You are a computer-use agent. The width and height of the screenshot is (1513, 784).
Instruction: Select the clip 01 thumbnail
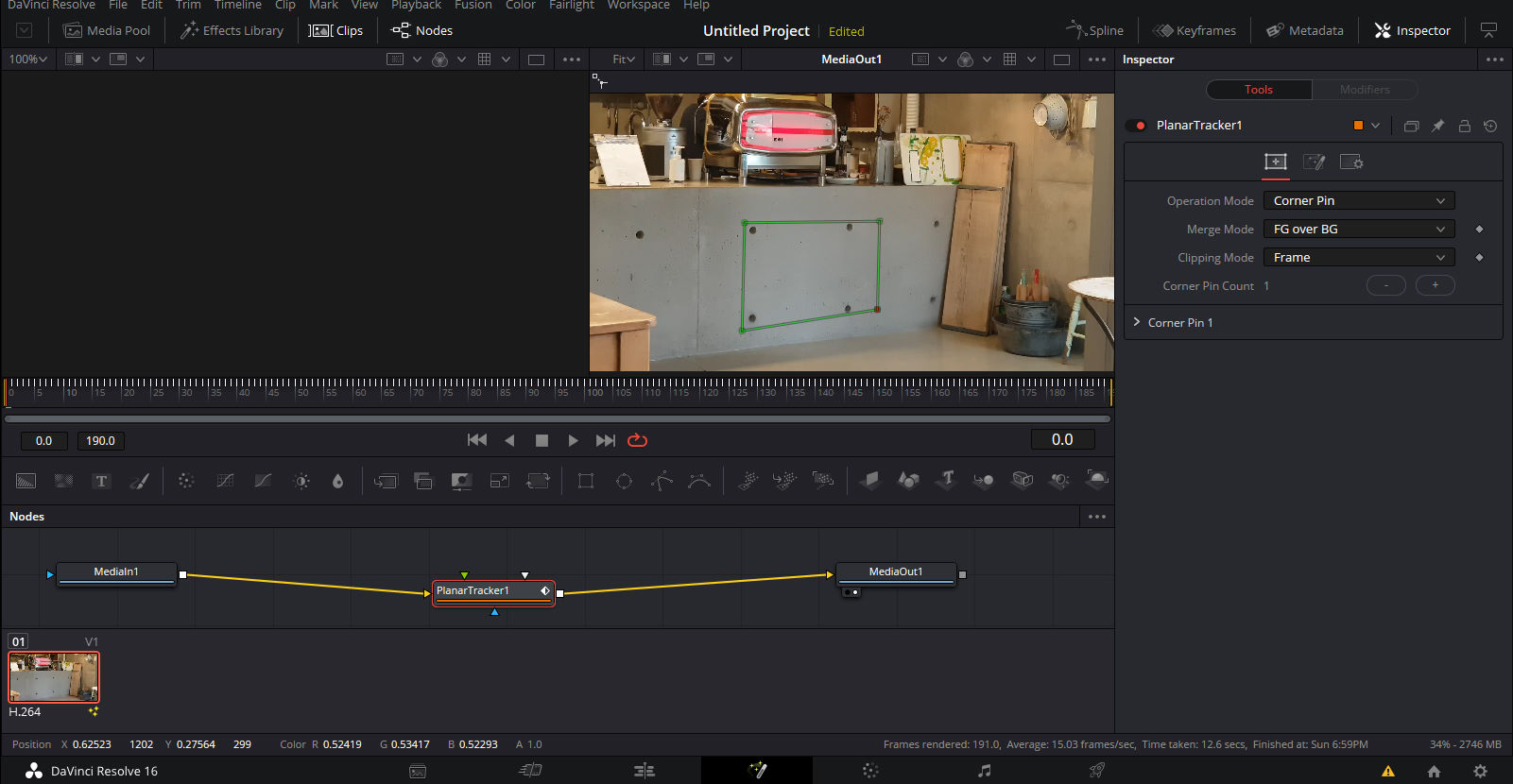point(54,676)
